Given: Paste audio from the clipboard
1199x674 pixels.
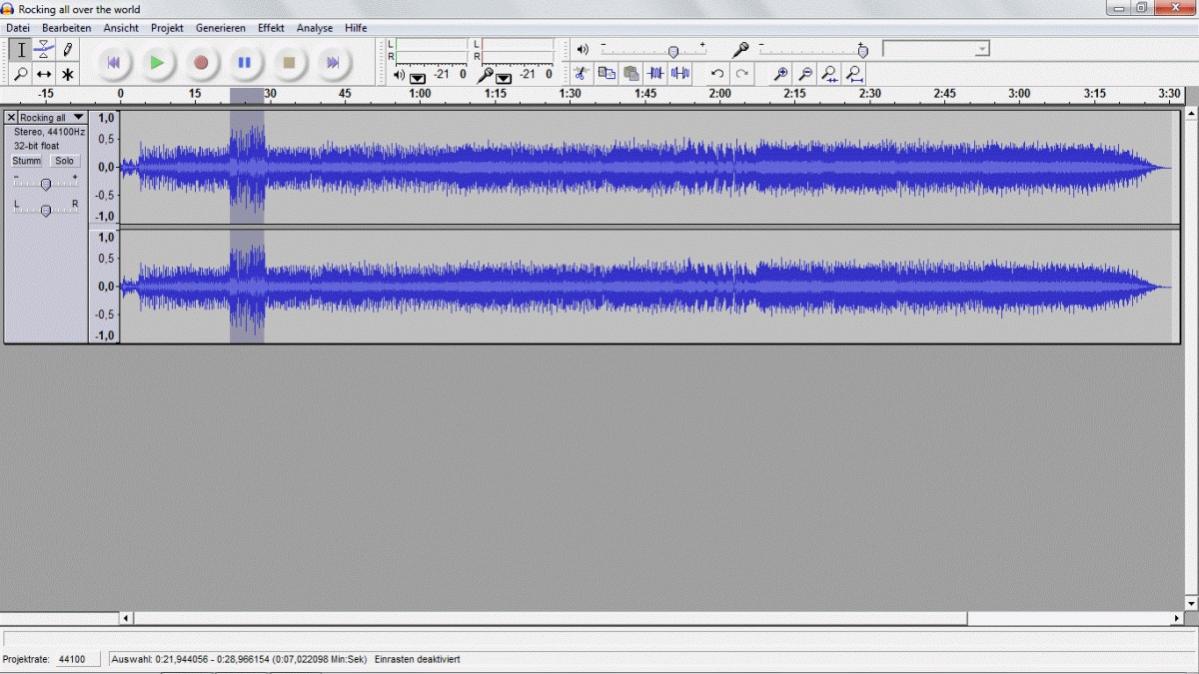Looking at the screenshot, I should [631, 73].
